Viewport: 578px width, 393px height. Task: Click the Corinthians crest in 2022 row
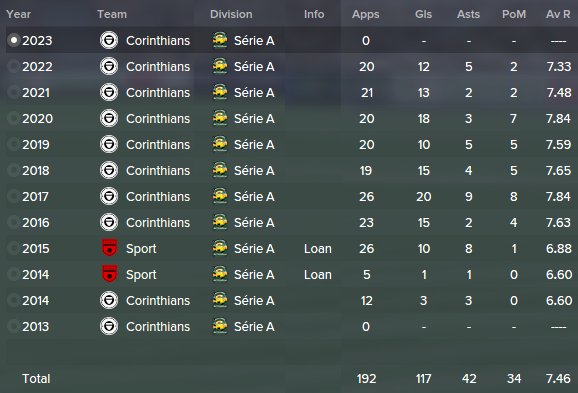[109, 66]
